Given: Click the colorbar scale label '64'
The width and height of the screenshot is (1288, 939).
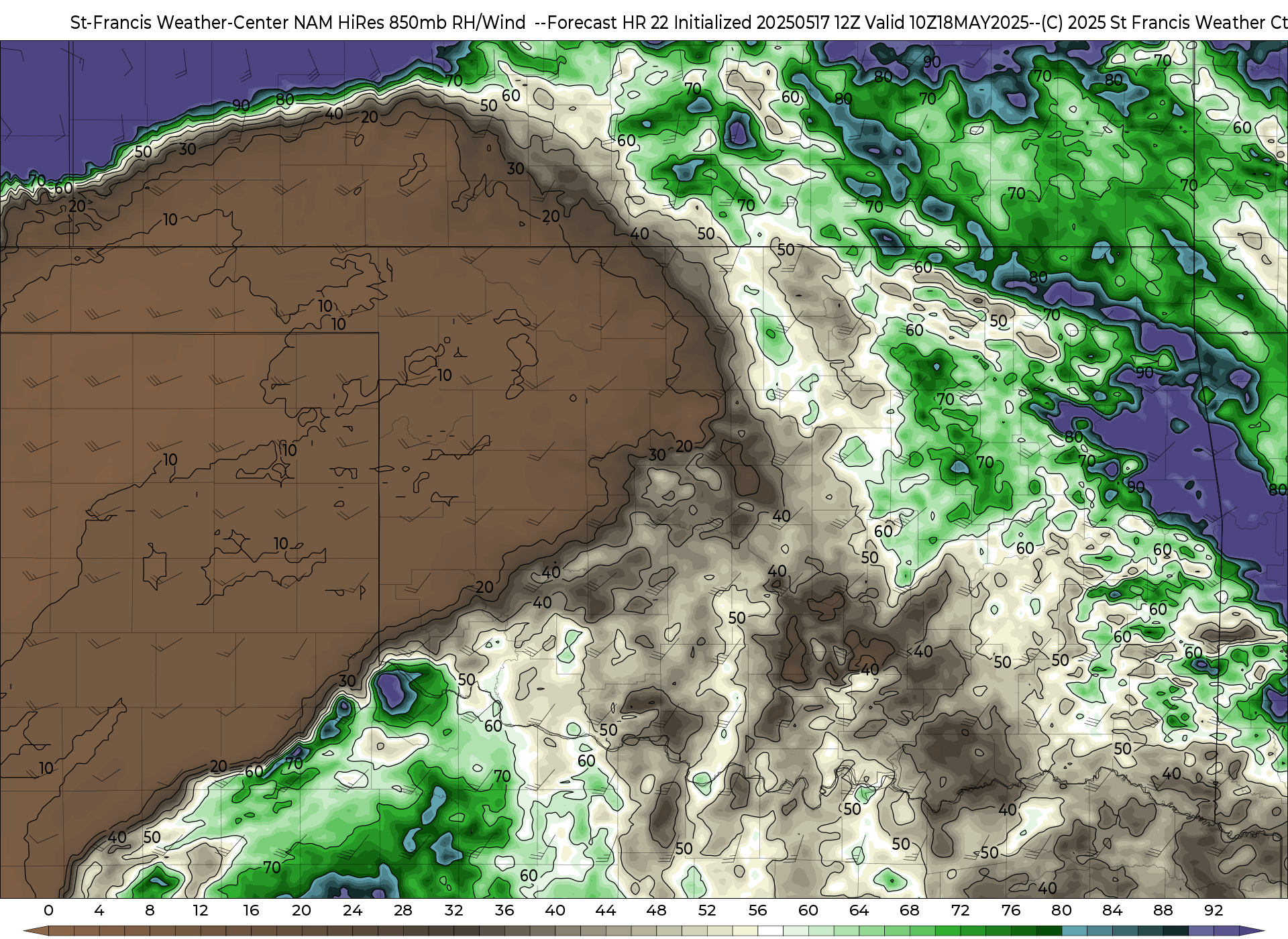Looking at the screenshot, I should [859, 910].
